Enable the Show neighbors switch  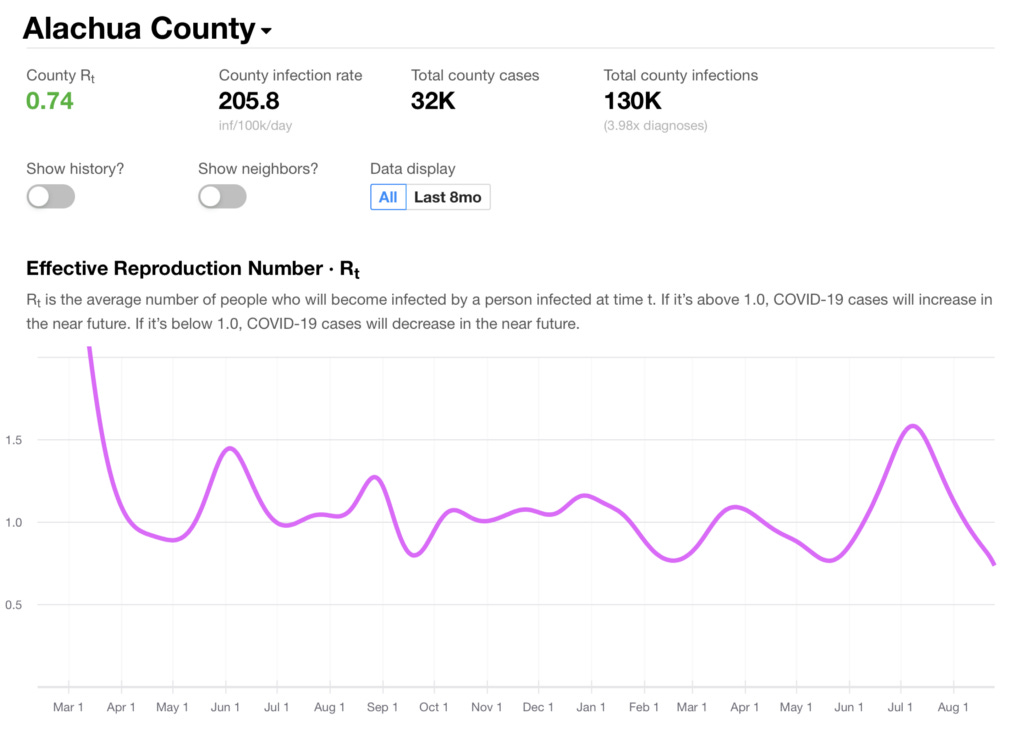[x=222, y=197]
